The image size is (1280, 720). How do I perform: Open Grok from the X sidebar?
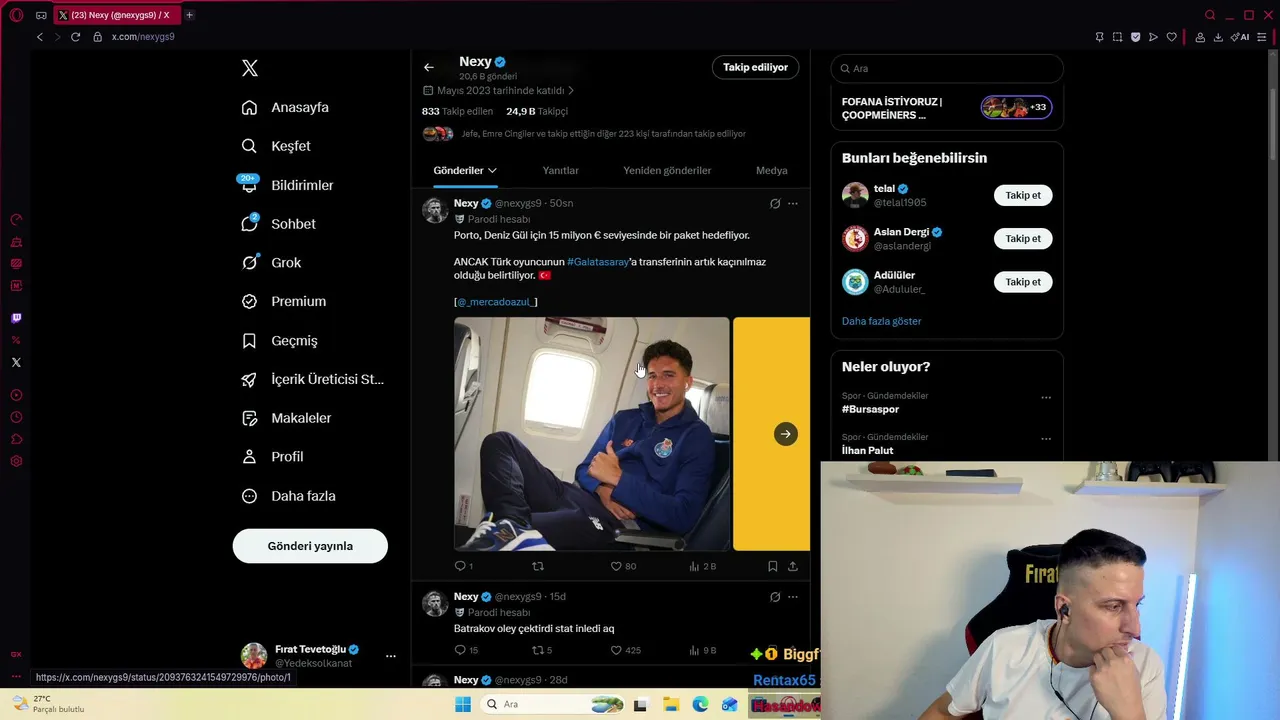tap(272, 263)
